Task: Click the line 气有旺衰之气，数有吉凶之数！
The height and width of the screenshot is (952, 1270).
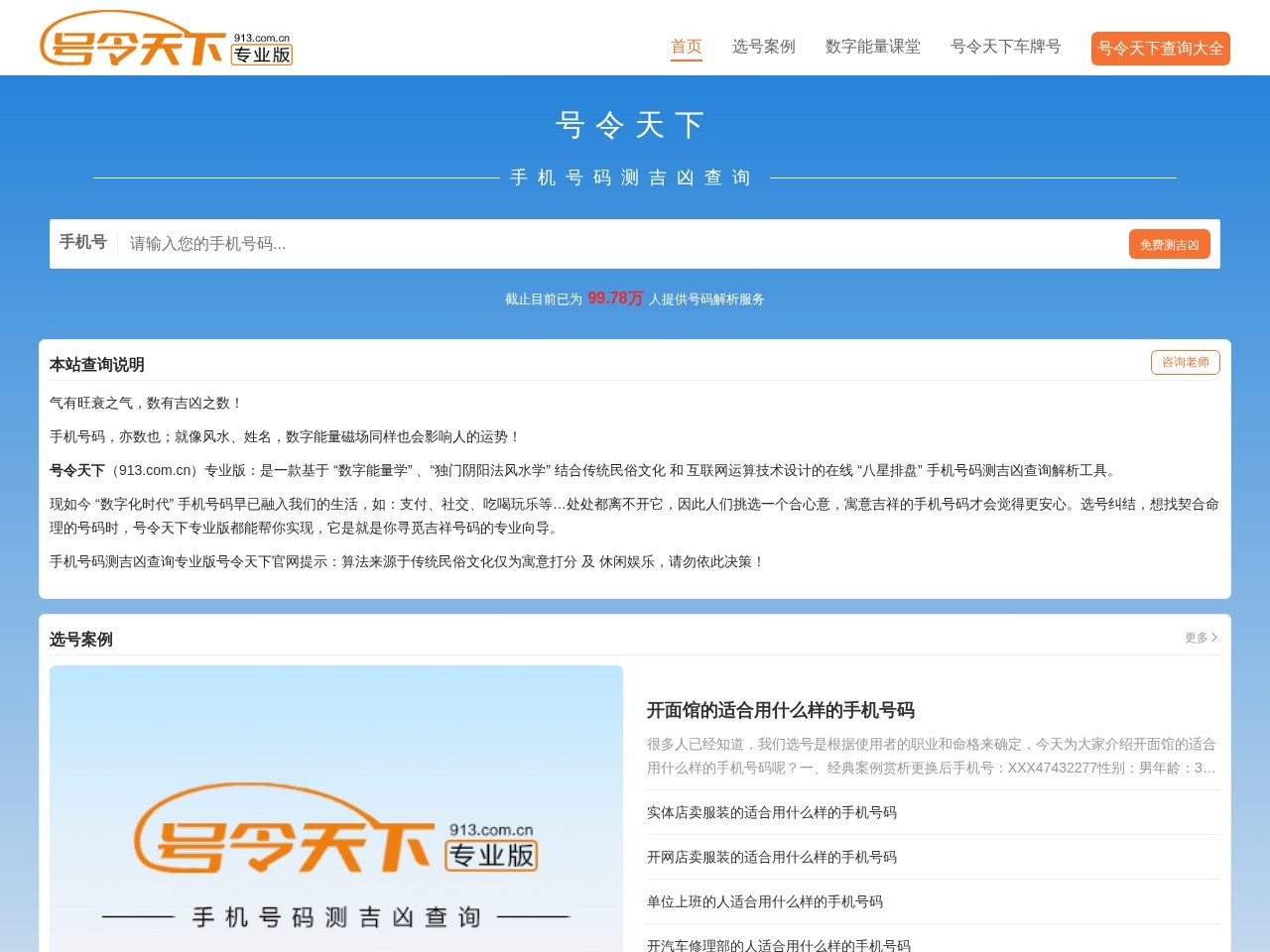Action: click(146, 403)
